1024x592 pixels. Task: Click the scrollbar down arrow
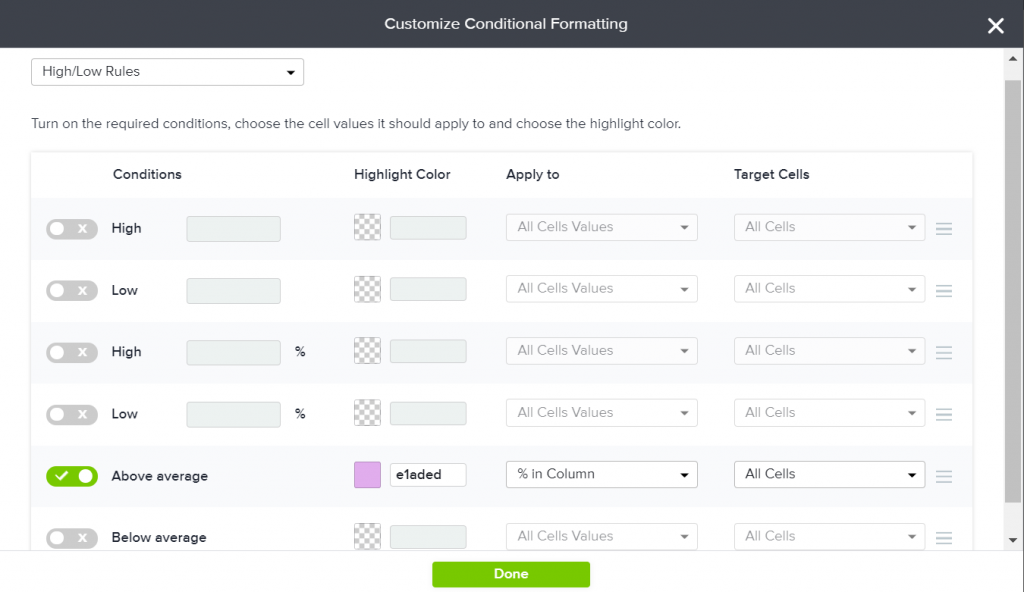(x=1013, y=540)
